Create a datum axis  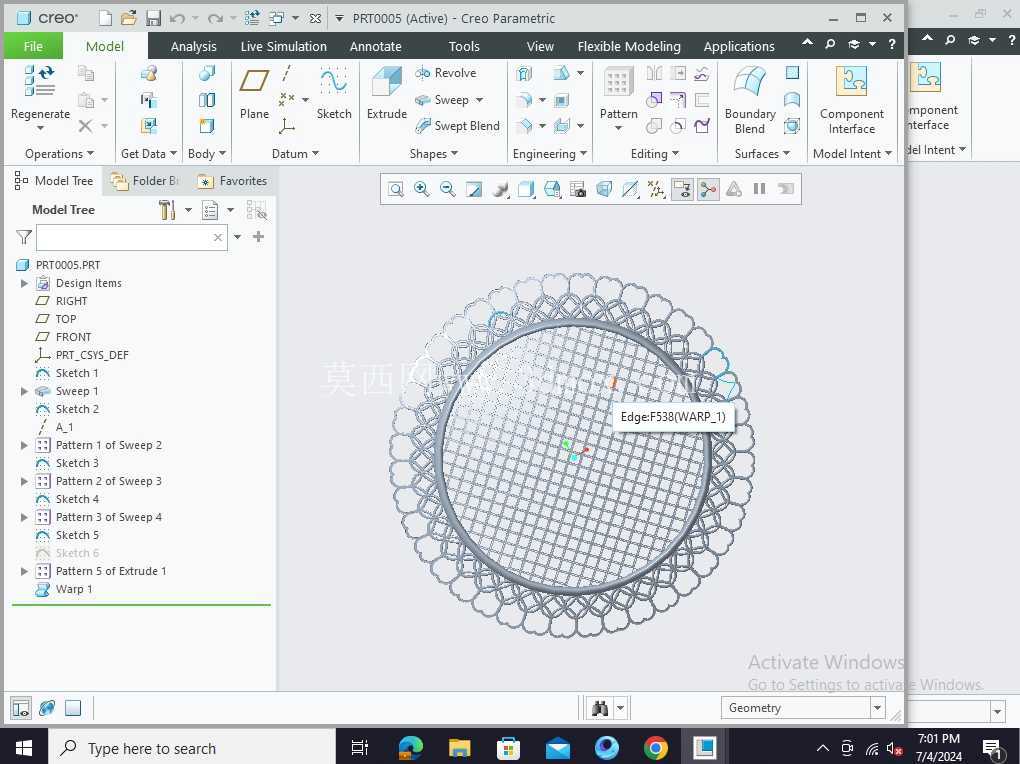[287, 73]
